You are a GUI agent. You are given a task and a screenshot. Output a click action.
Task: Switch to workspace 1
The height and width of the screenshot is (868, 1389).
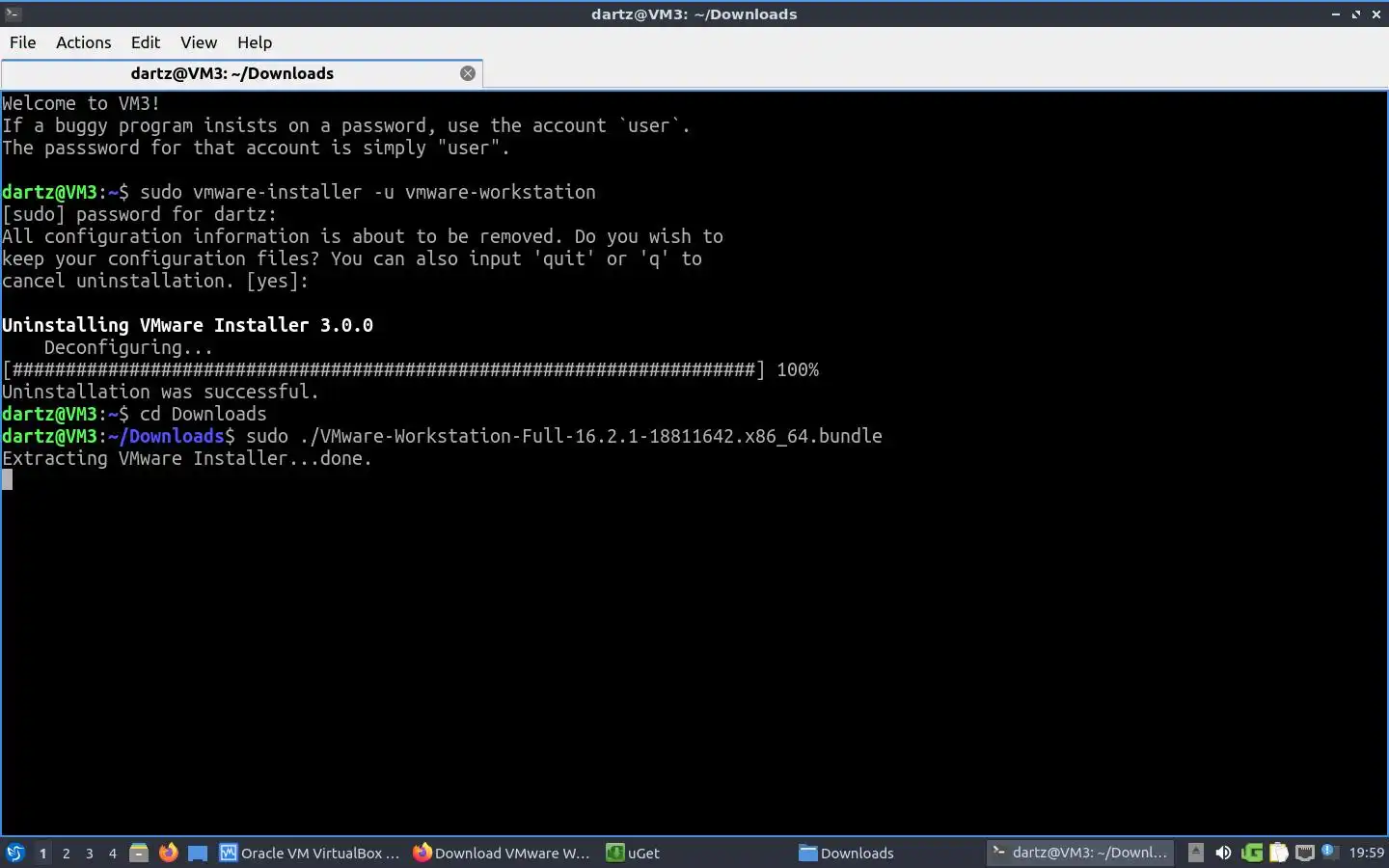pos(42,853)
